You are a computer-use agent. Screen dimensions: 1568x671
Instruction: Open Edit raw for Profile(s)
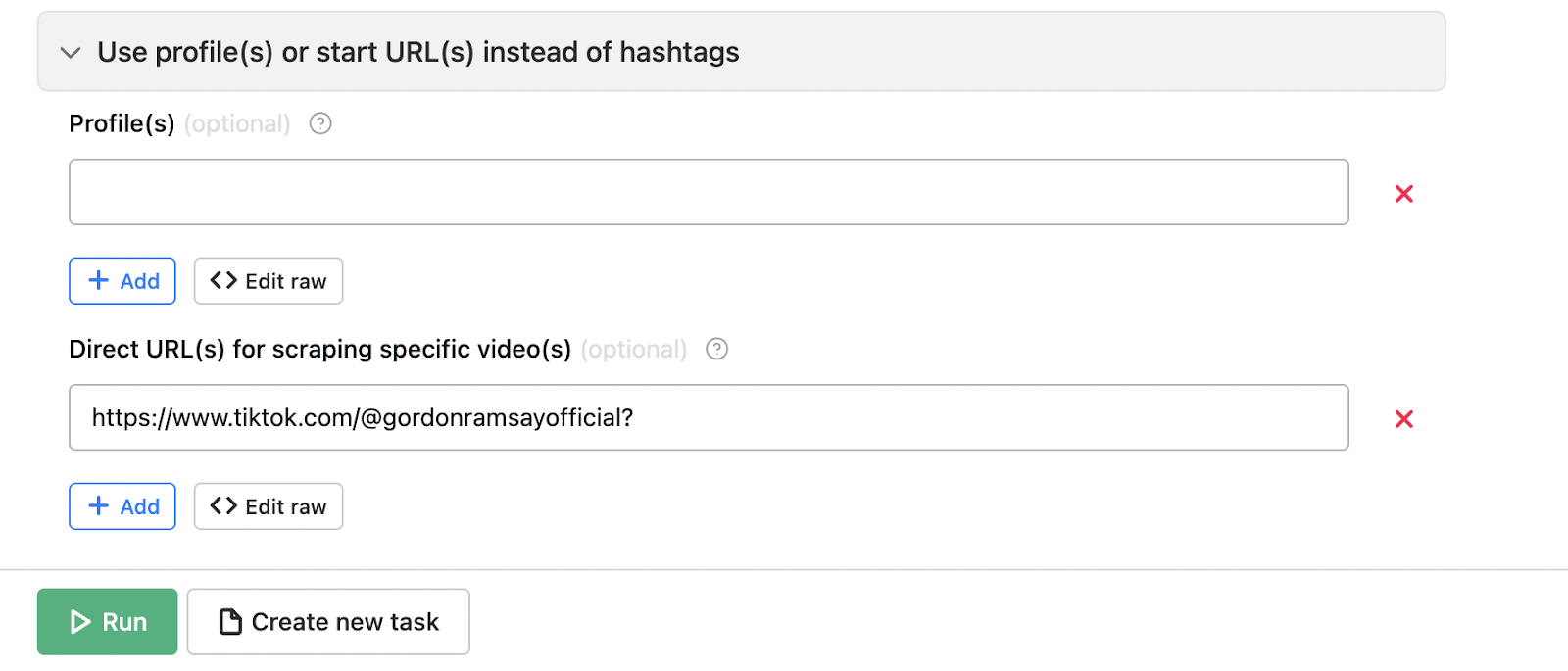(269, 281)
